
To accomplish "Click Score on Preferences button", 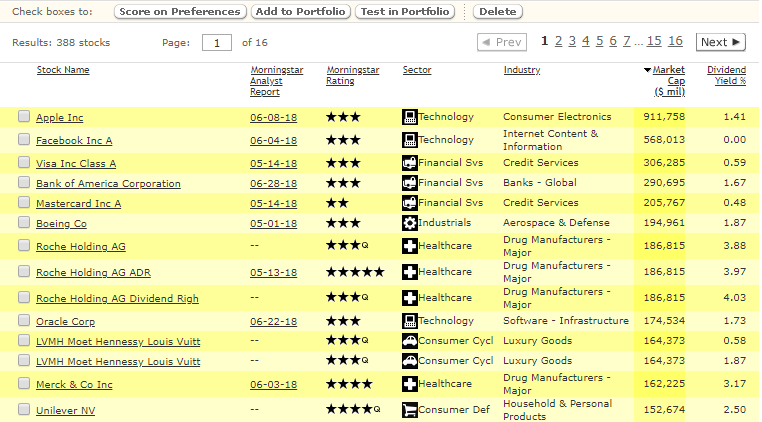I will tap(180, 12).
